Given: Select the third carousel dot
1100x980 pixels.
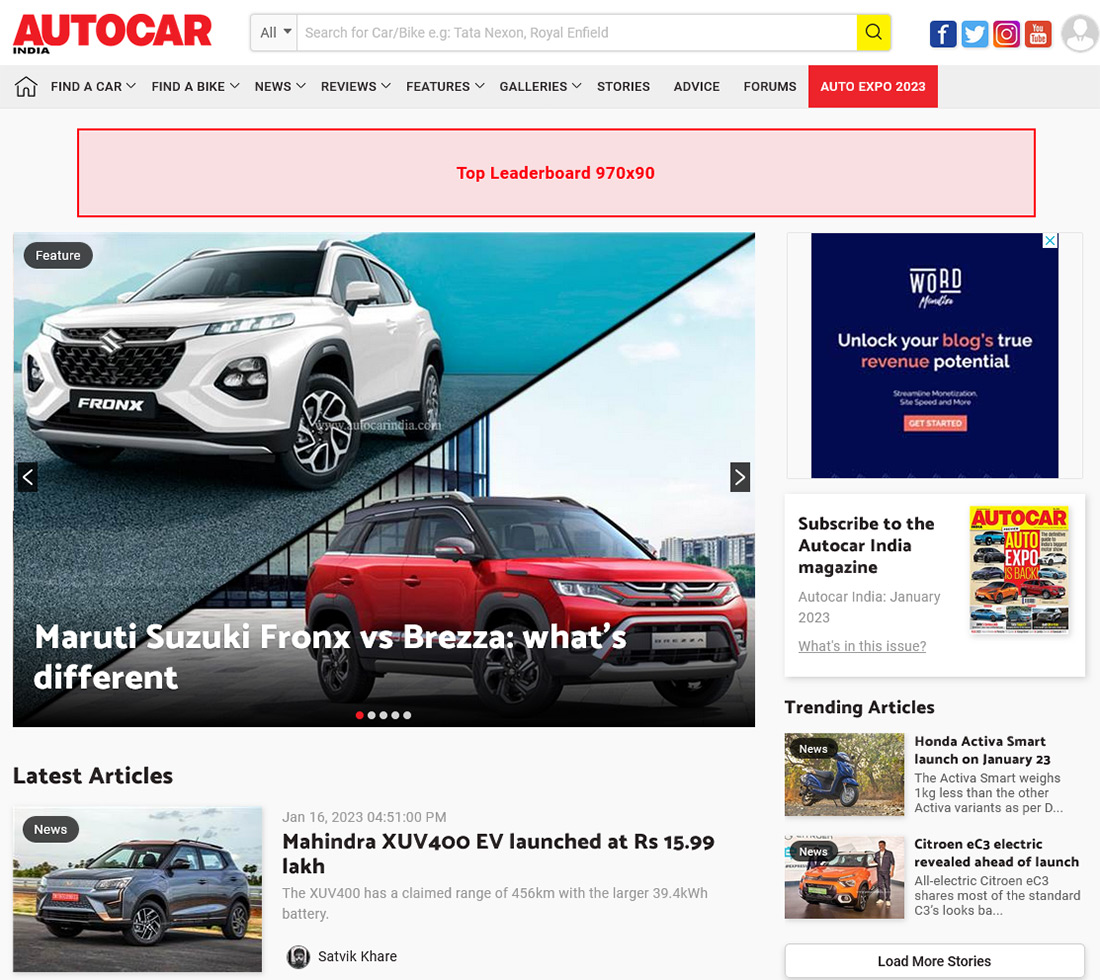Looking at the screenshot, I should pyautogui.click(x=384, y=716).
